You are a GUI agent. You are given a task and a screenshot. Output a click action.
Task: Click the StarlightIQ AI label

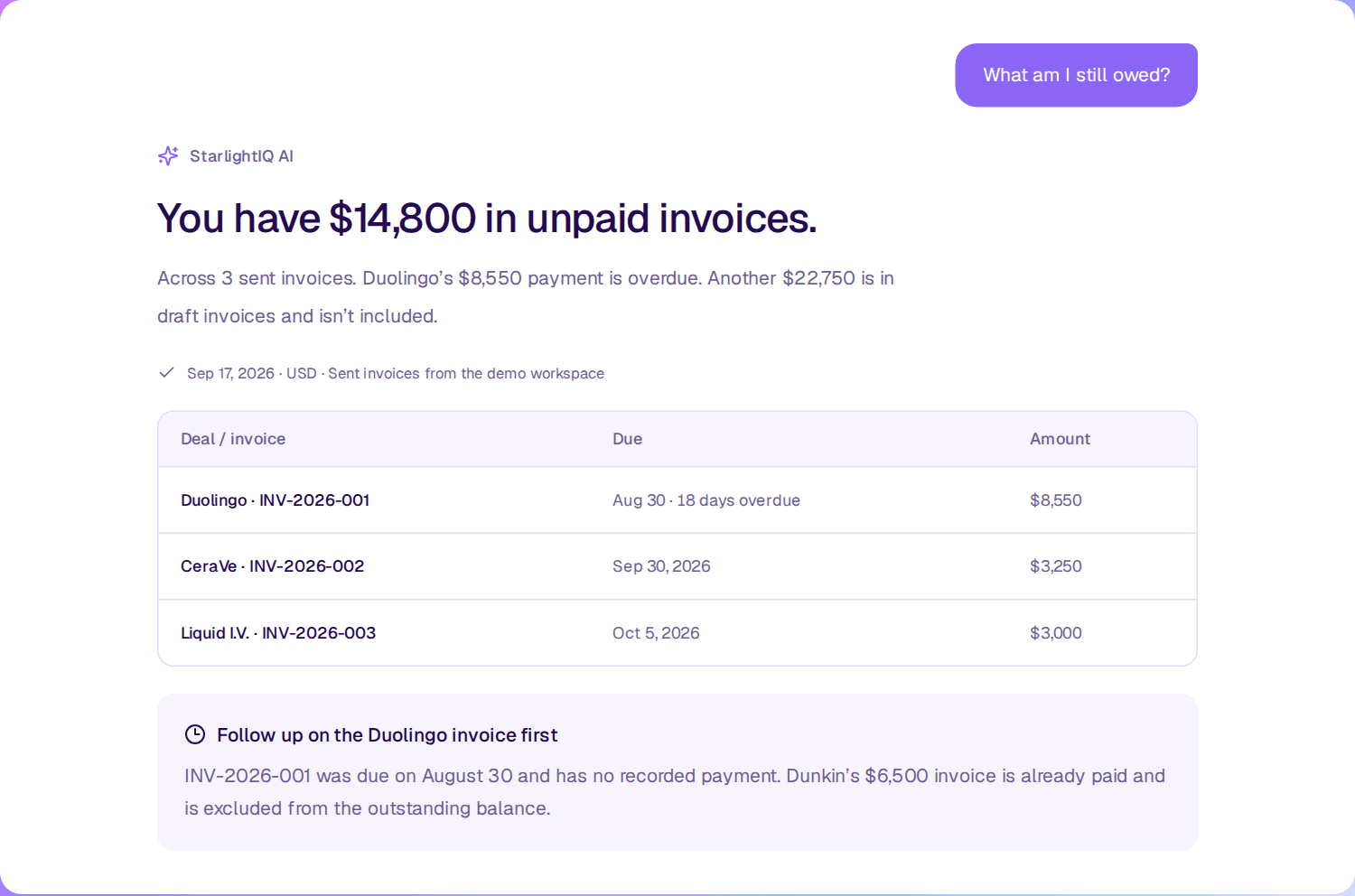pyautogui.click(x=241, y=156)
